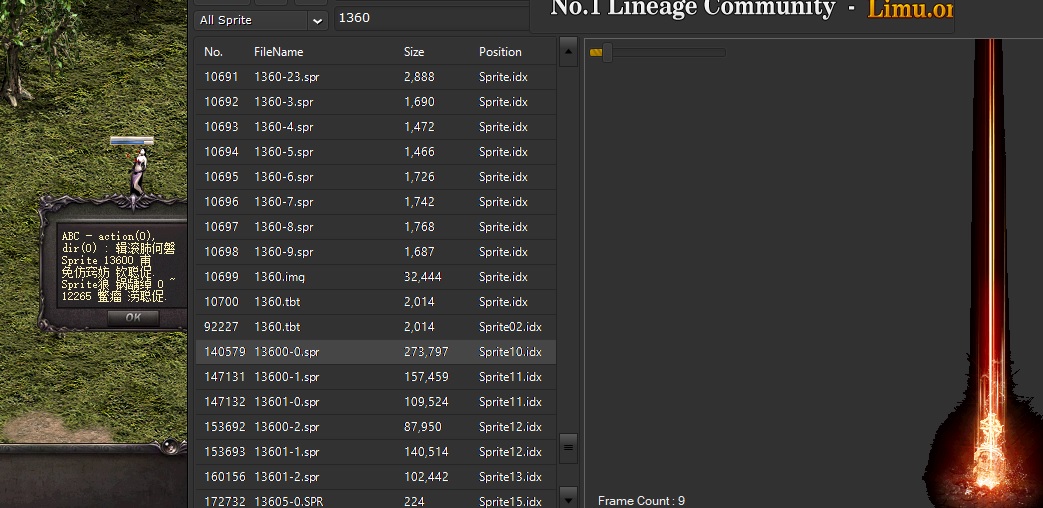
Task: Sort list by the No. column header
Action: tap(214, 52)
